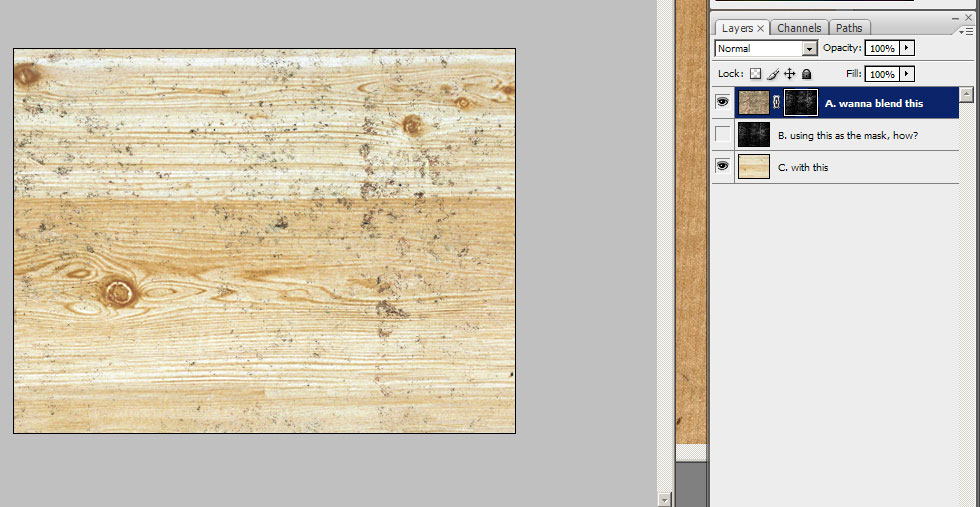
Task: Select layer named 'C. with this'
Action: tap(803, 168)
